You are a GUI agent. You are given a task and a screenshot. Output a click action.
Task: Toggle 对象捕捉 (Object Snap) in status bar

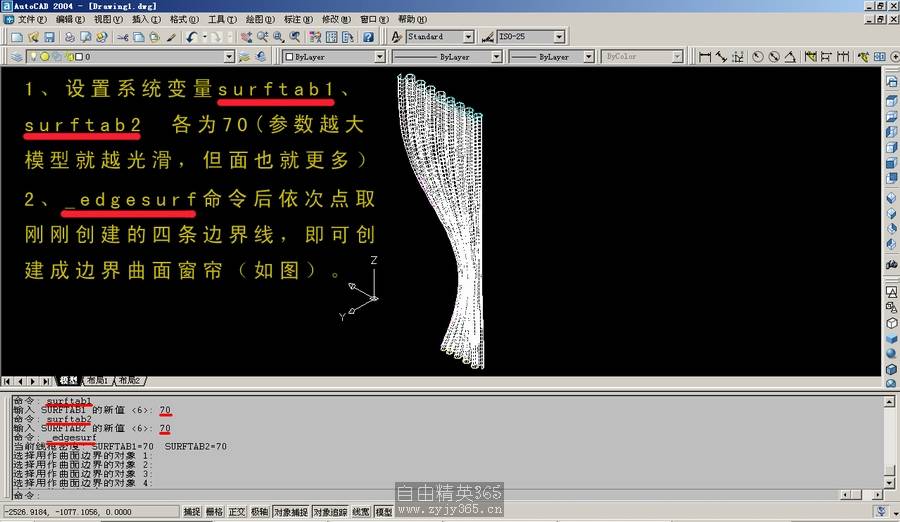(288, 512)
